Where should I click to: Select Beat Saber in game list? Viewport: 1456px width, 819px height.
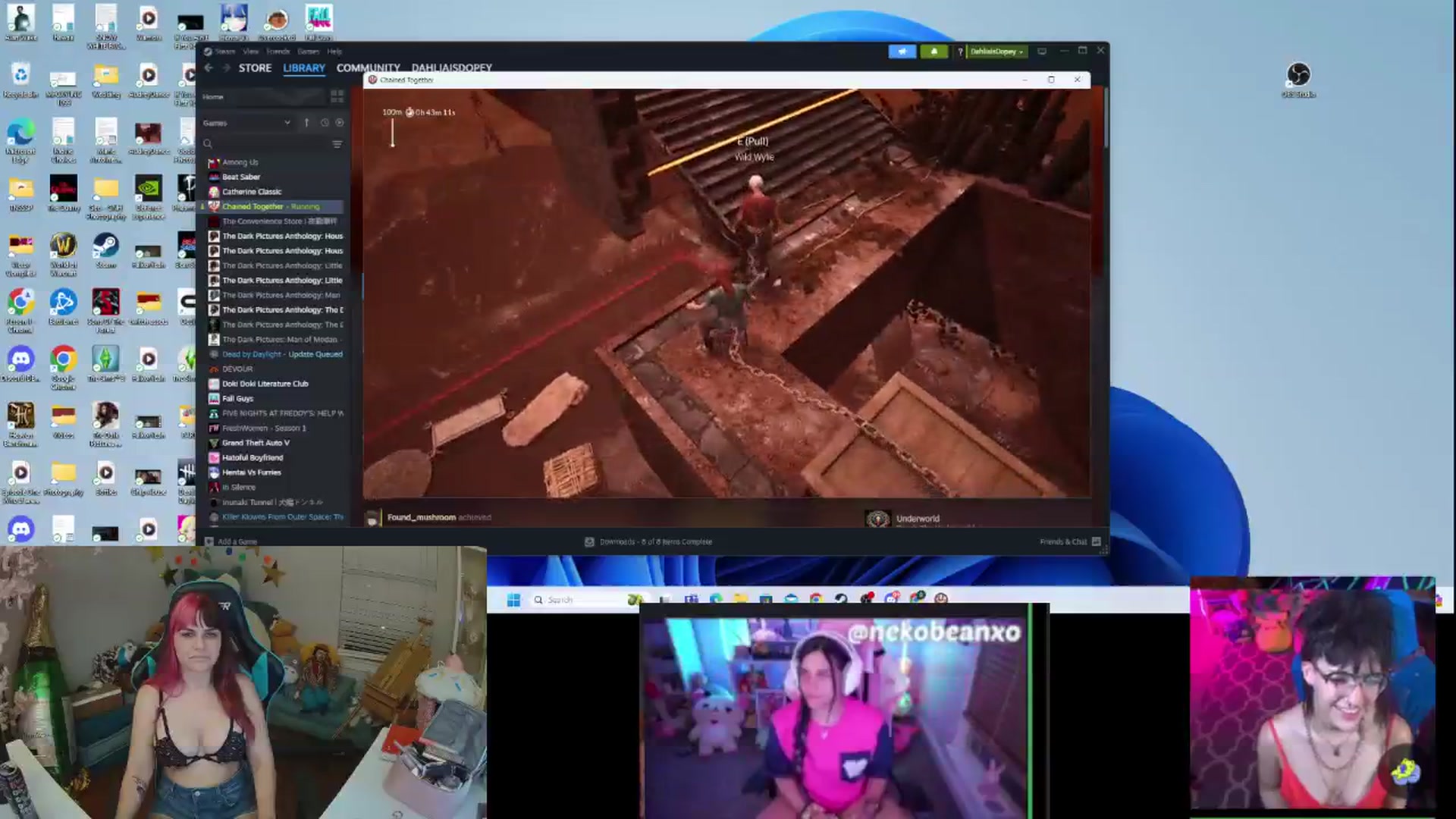pyautogui.click(x=241, y=177)
